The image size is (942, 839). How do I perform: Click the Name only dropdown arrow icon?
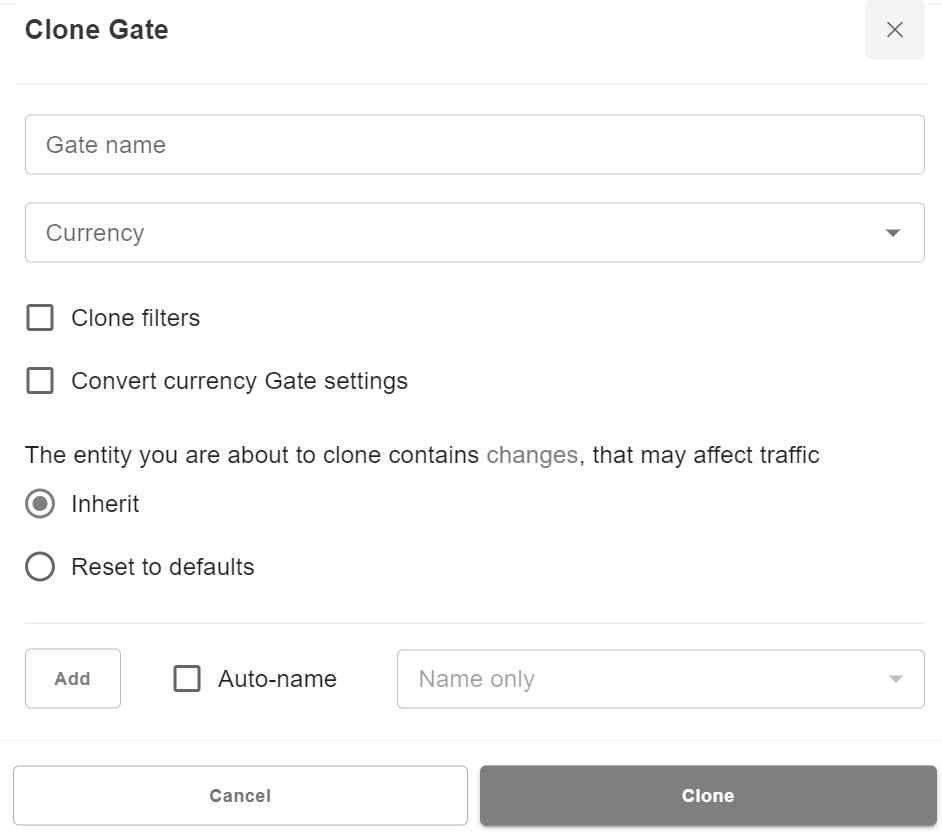[895, 679]
